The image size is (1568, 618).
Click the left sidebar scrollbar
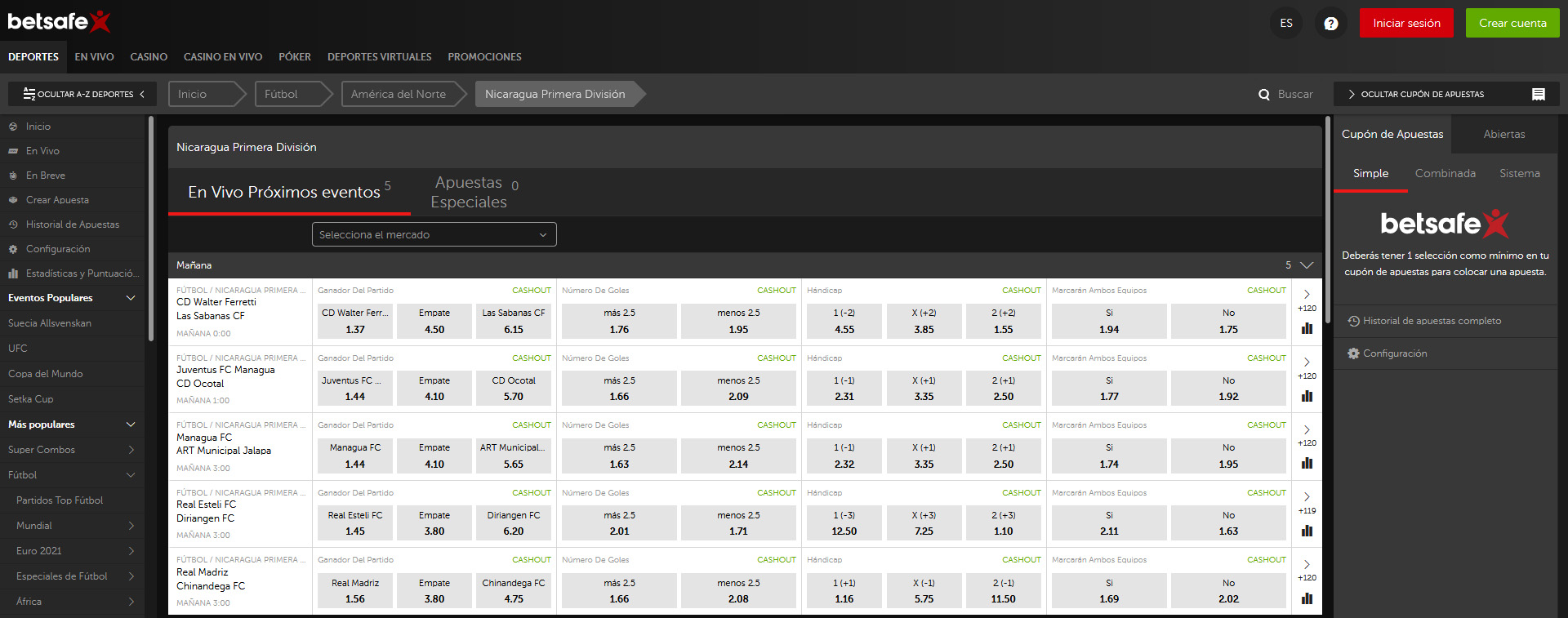(151, 229)
